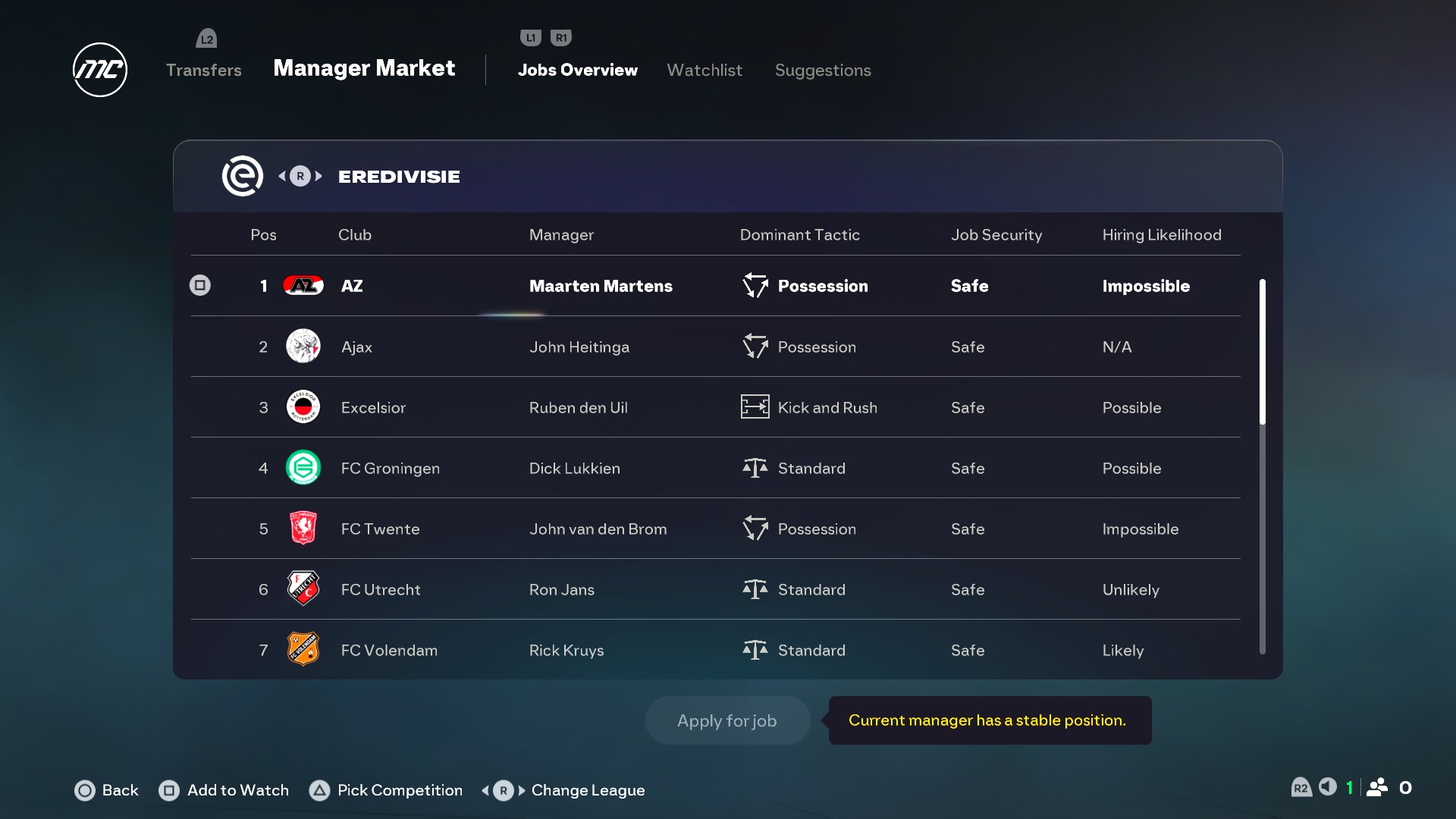Open the Watchlist tab
1456x819 pixels.
click(x=704, y=70)
